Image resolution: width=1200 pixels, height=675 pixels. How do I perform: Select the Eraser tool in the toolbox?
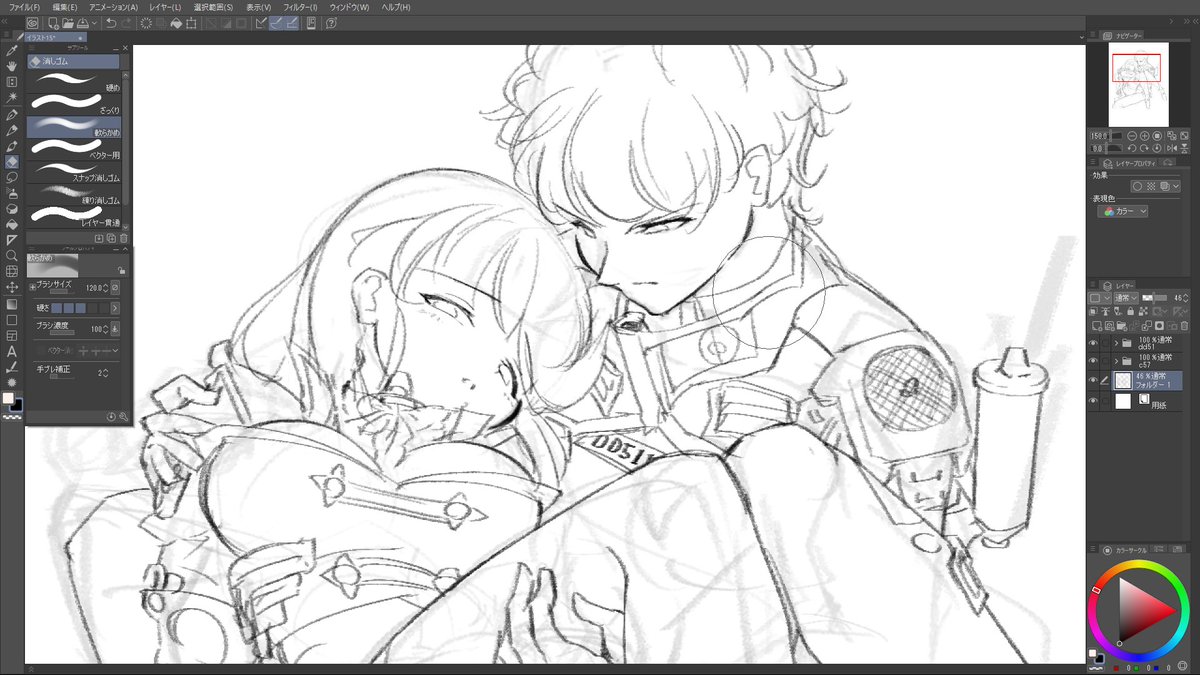point(12,161)
